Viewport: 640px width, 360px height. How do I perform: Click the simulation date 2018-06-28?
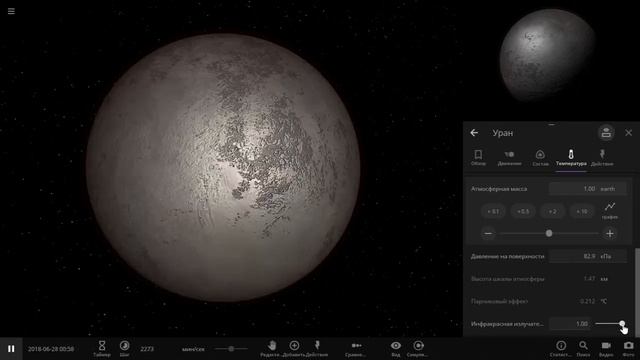point(51,349)
